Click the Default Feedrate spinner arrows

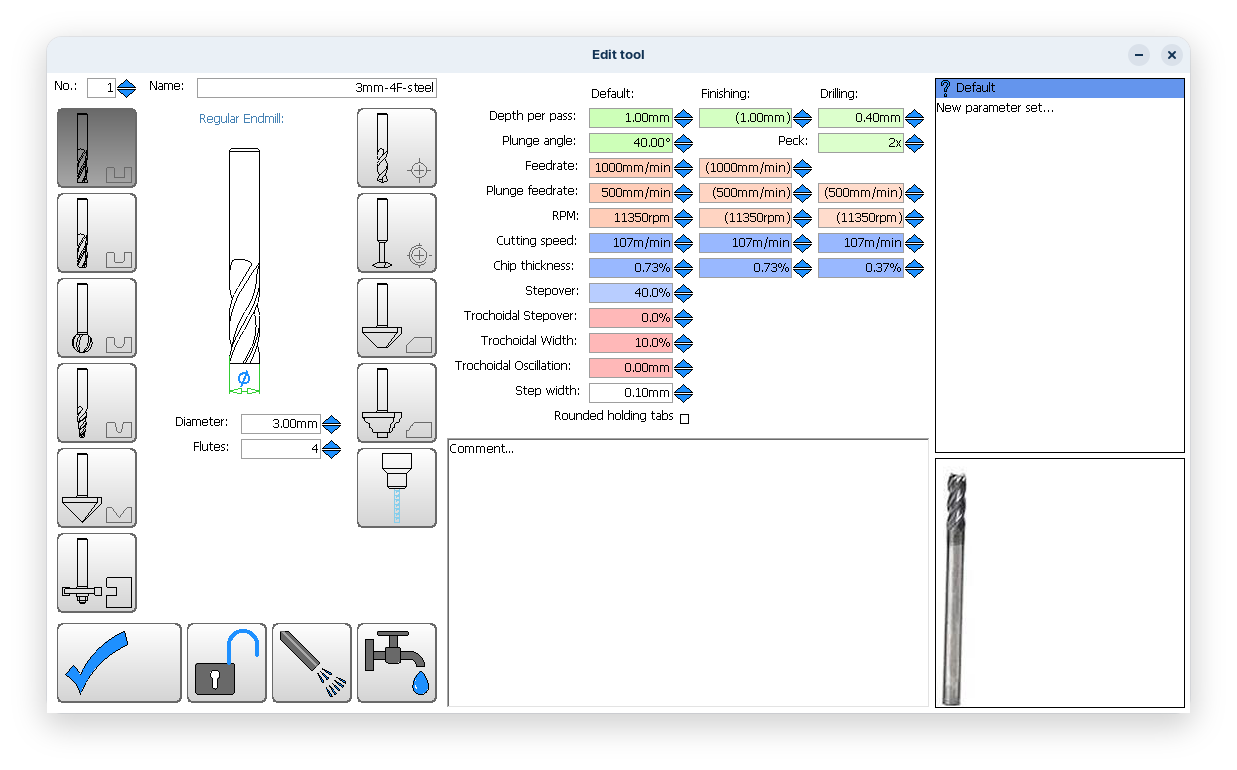(684, 168)
